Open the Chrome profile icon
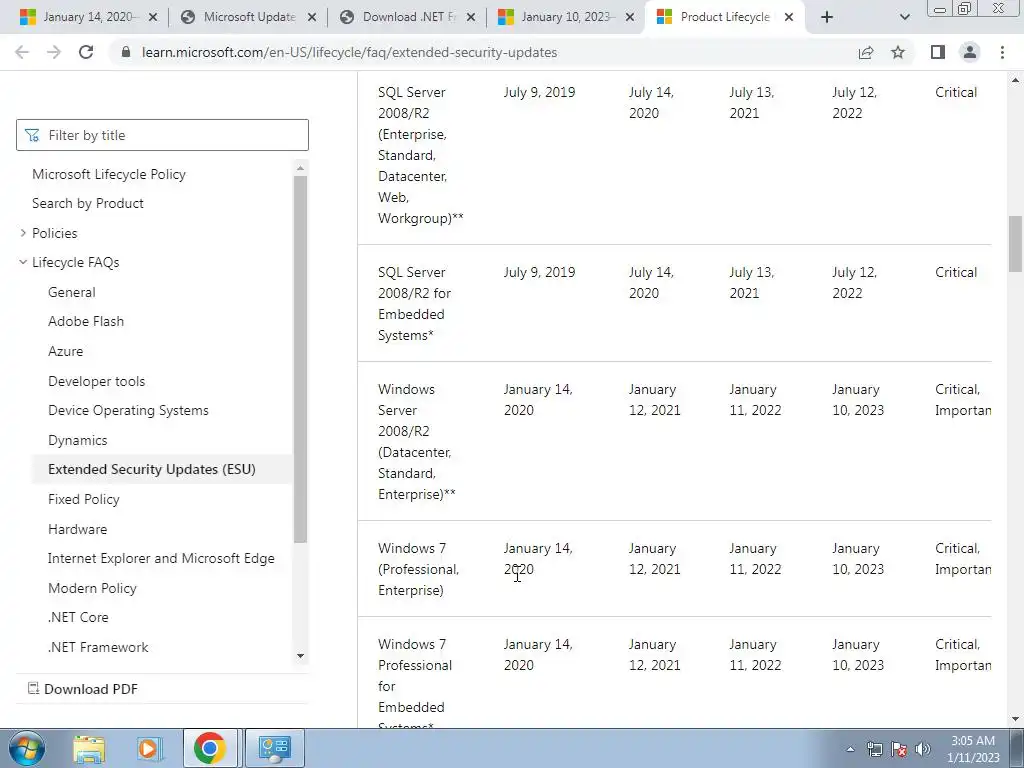 pyautogui.click(x=970, y=52)
